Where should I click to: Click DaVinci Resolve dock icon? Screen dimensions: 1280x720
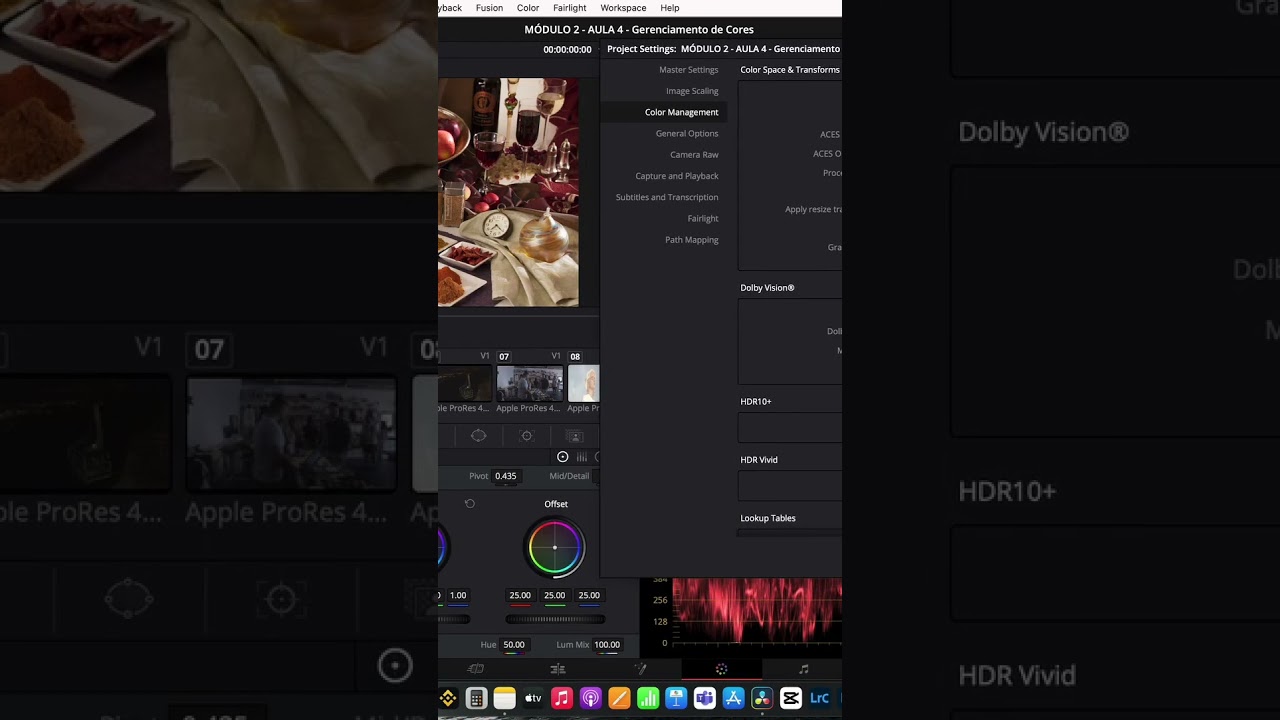pos(762,698)
